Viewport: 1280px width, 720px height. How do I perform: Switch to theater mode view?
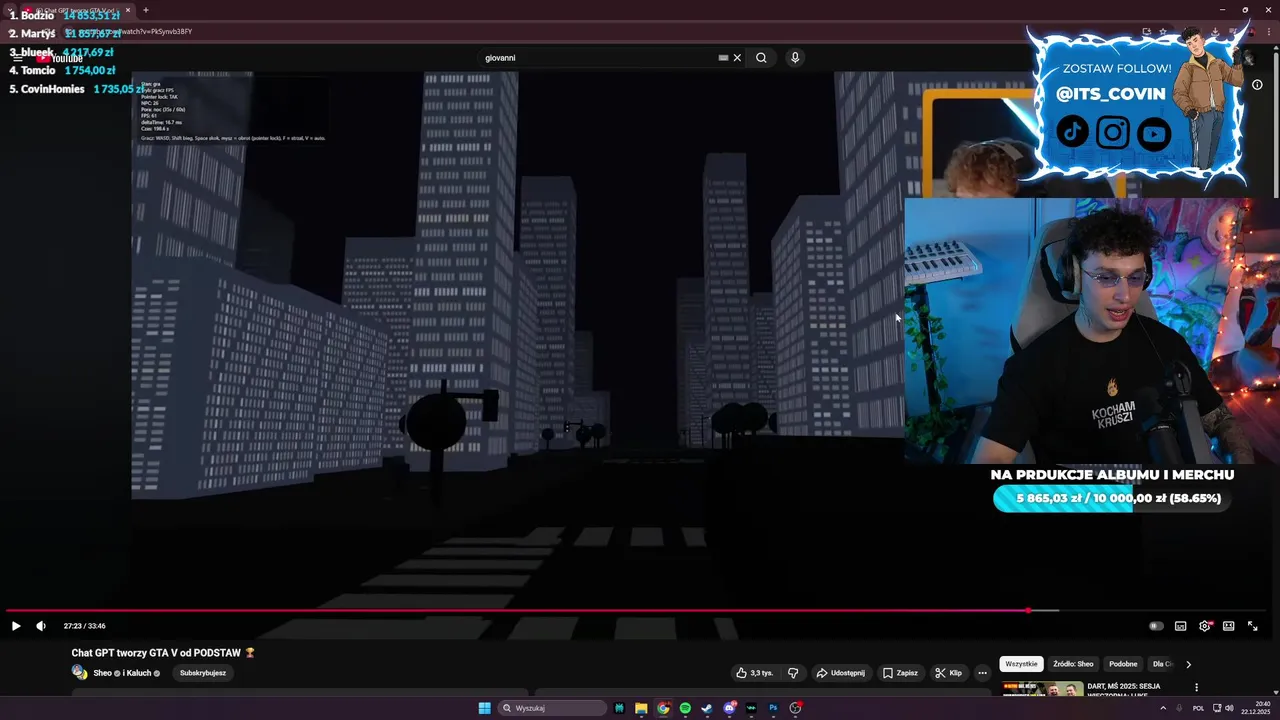[x=1228, y=626]
